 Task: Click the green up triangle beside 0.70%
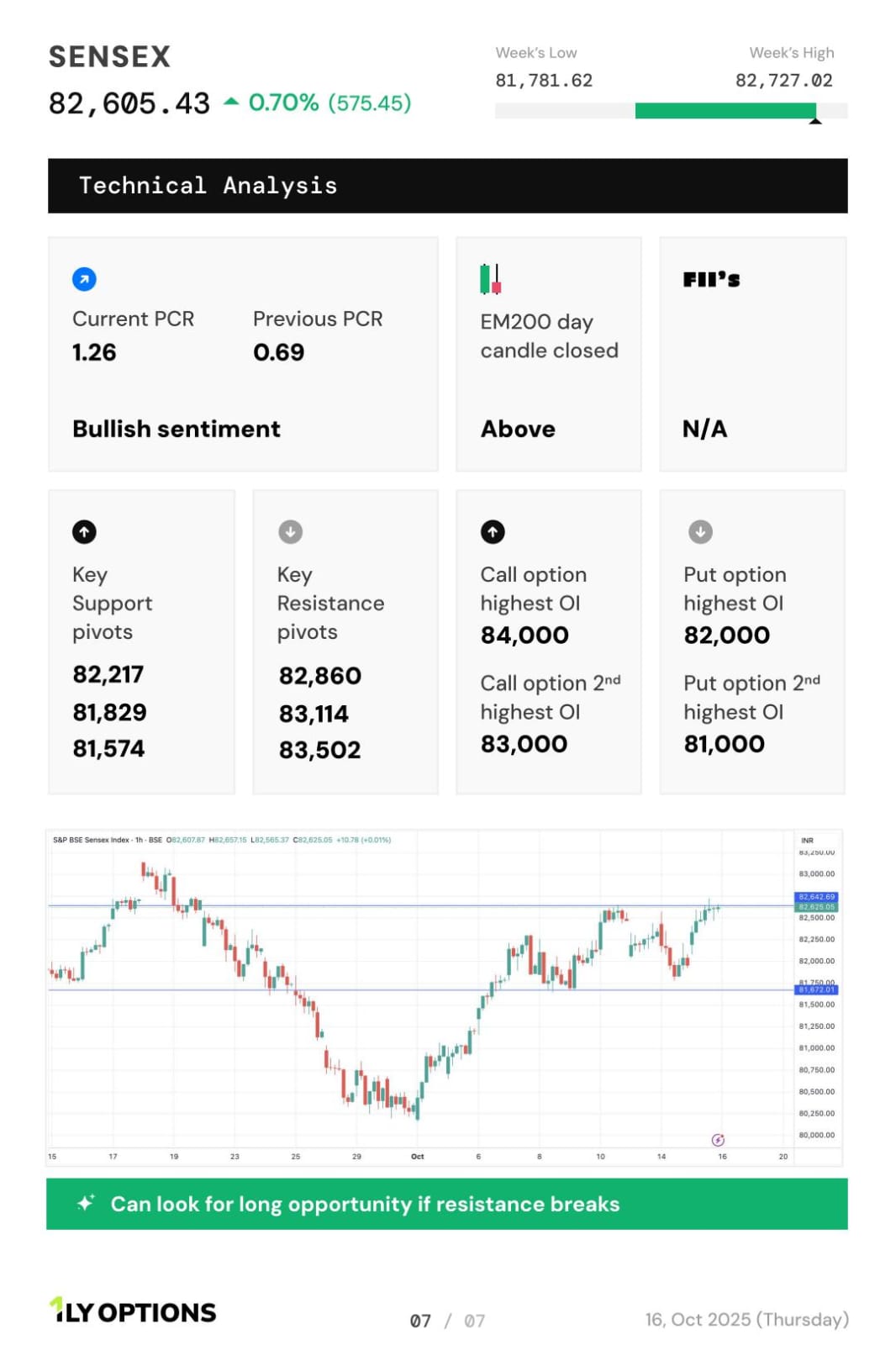pos(231,103)
